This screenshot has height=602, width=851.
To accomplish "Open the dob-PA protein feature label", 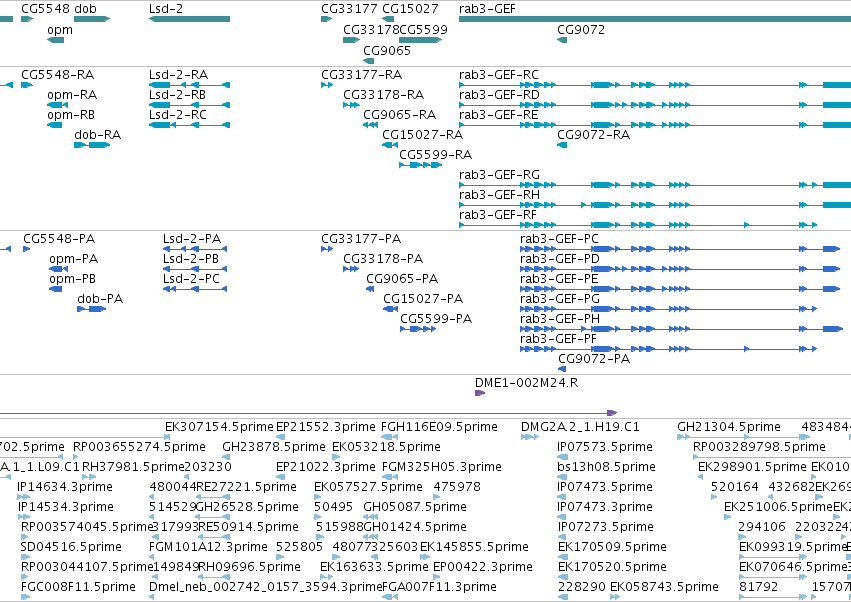I will click(x=100, y=299).
